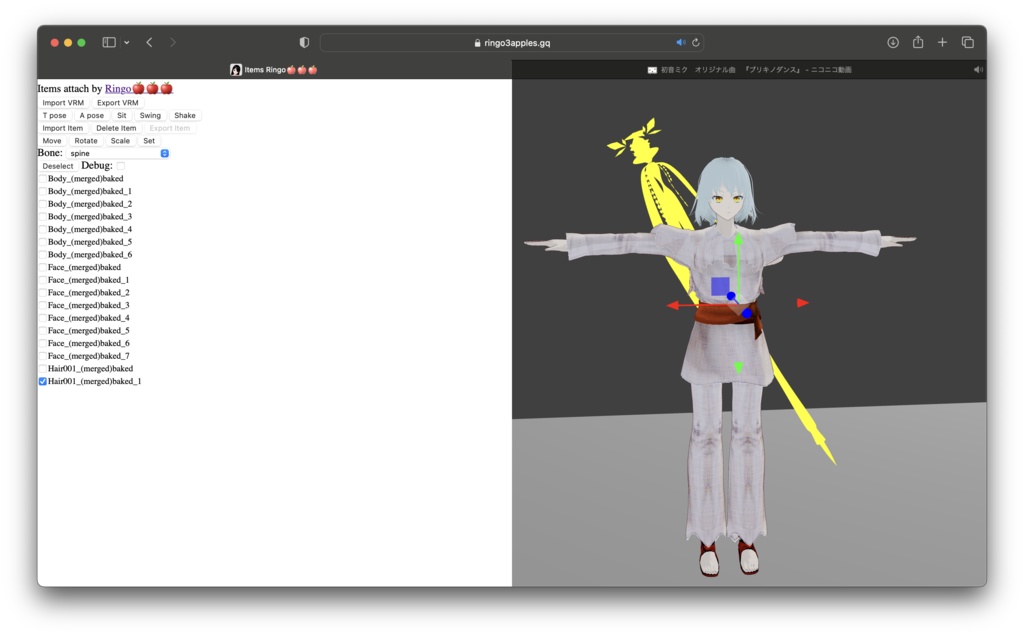Click the ringo3apples.gq address field
The image size is (1024, 636).
(512, 42)
